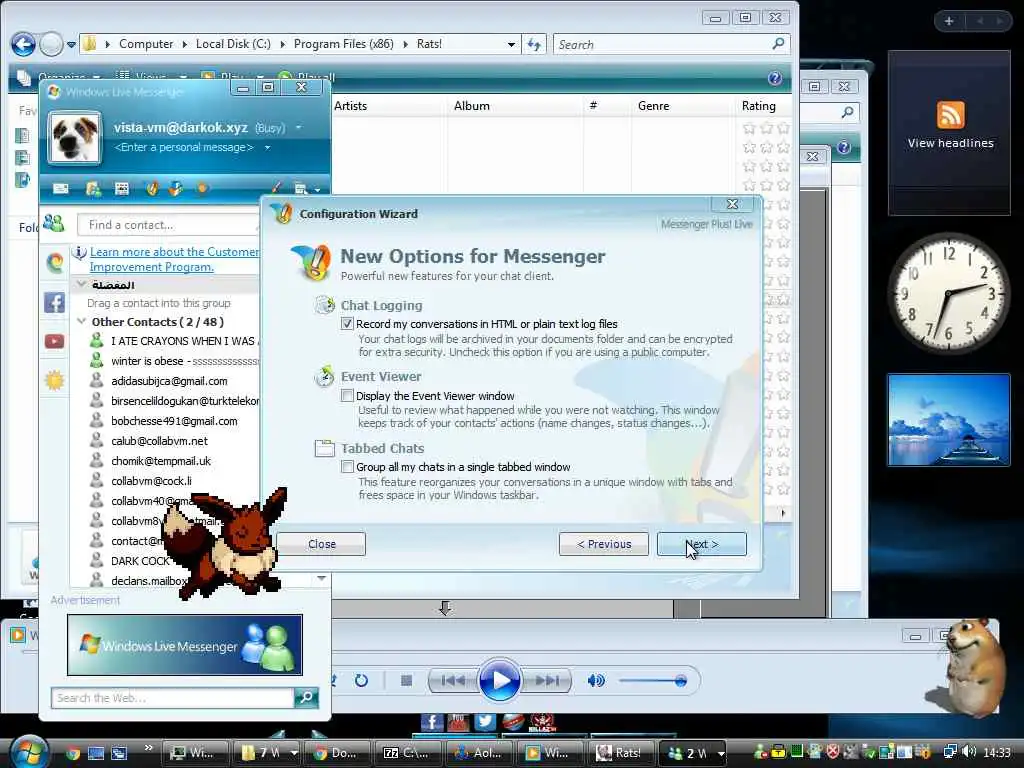Select contact bobchesse491@gmail.com
The image size is (1024, 768).
174,421
